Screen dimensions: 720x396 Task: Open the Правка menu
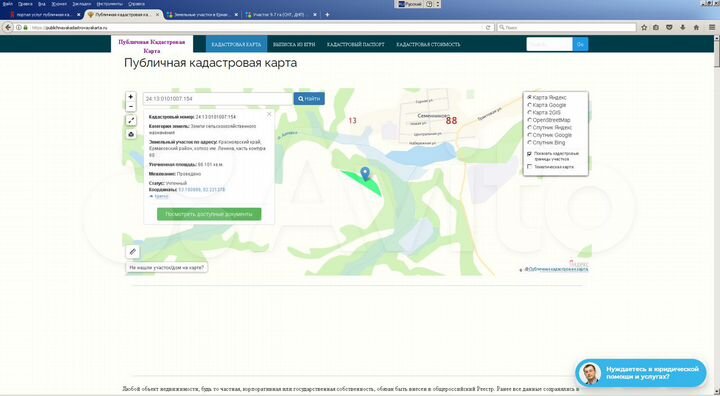[25, 4]
